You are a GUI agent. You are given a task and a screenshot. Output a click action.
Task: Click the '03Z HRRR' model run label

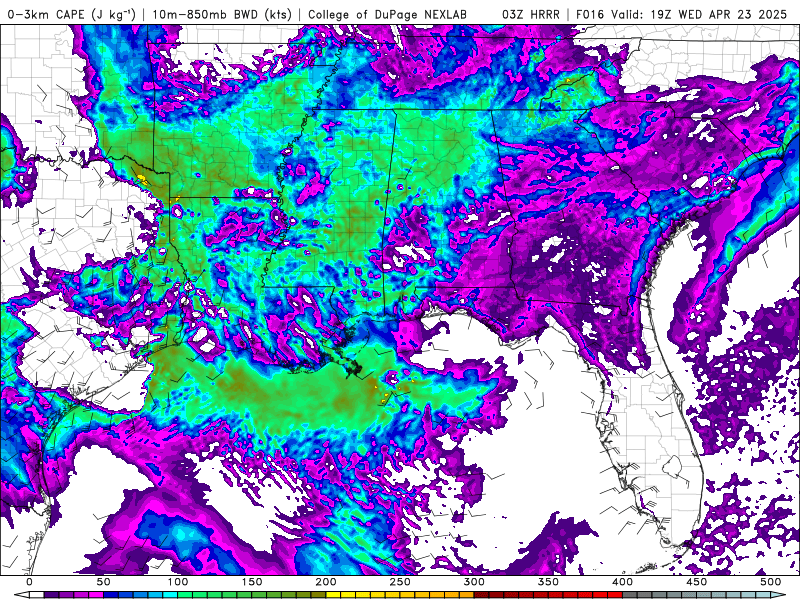[530, 14]
